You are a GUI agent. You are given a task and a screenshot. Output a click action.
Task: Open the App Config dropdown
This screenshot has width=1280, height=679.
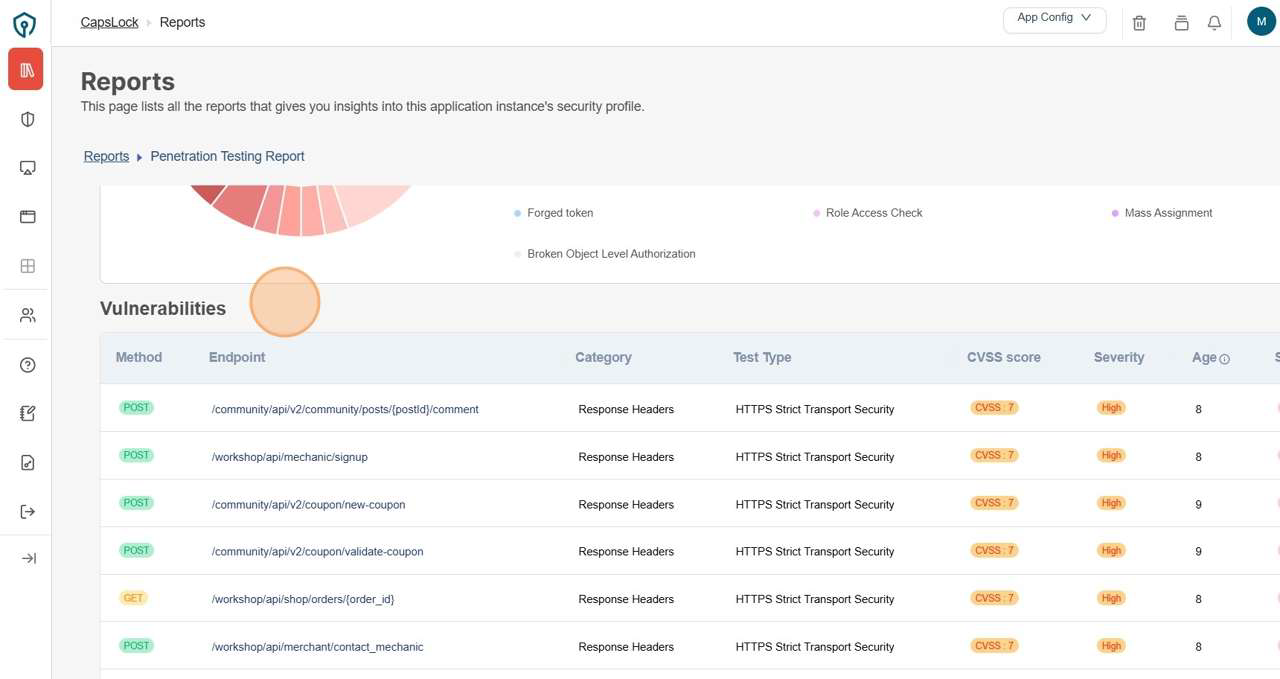point(1054,19)
